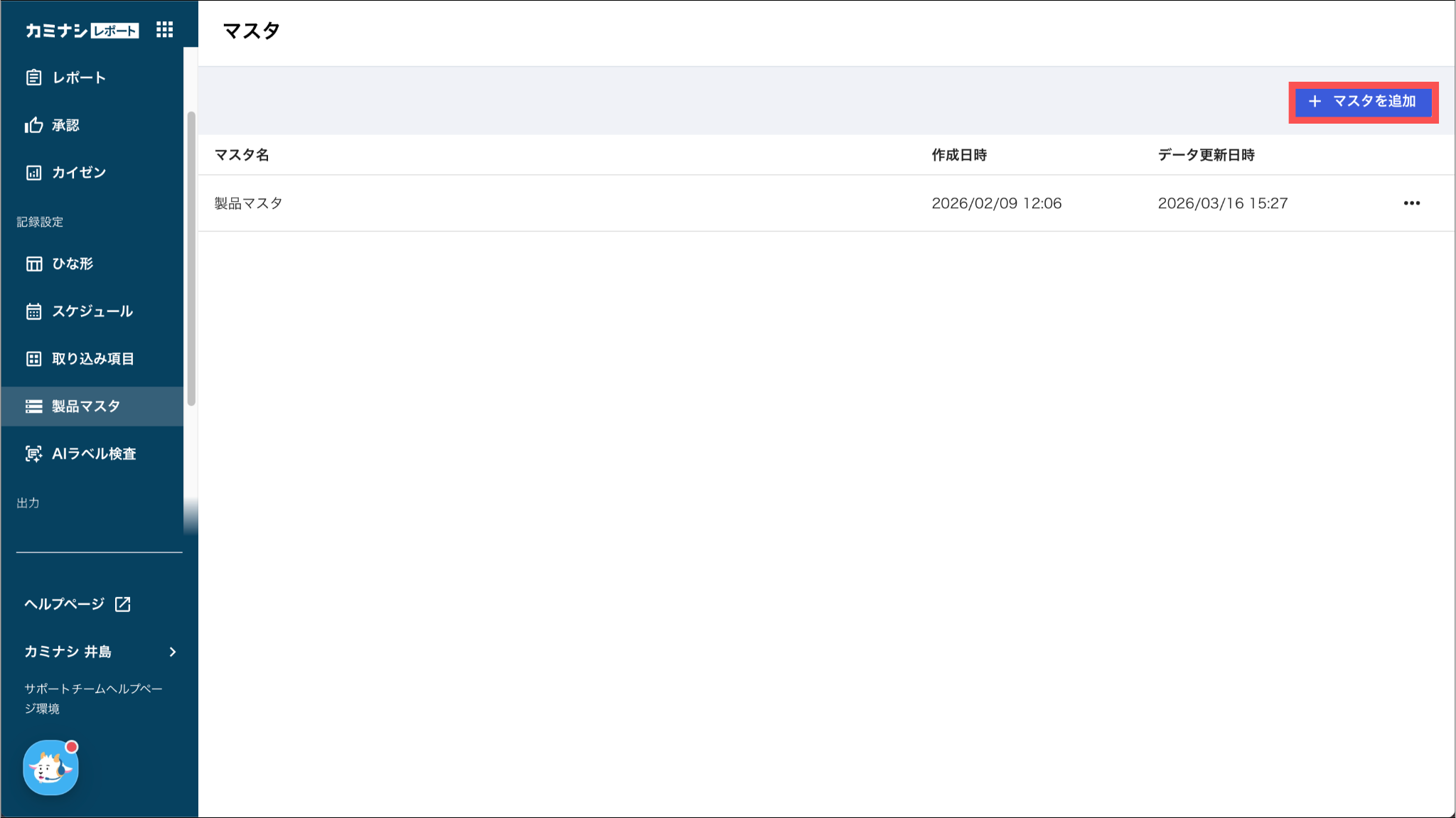This screenshot has width=1456, height=818.
Task: Open the three-dots menu for 製品マスタ row
Action: (x=1411, y=203)
